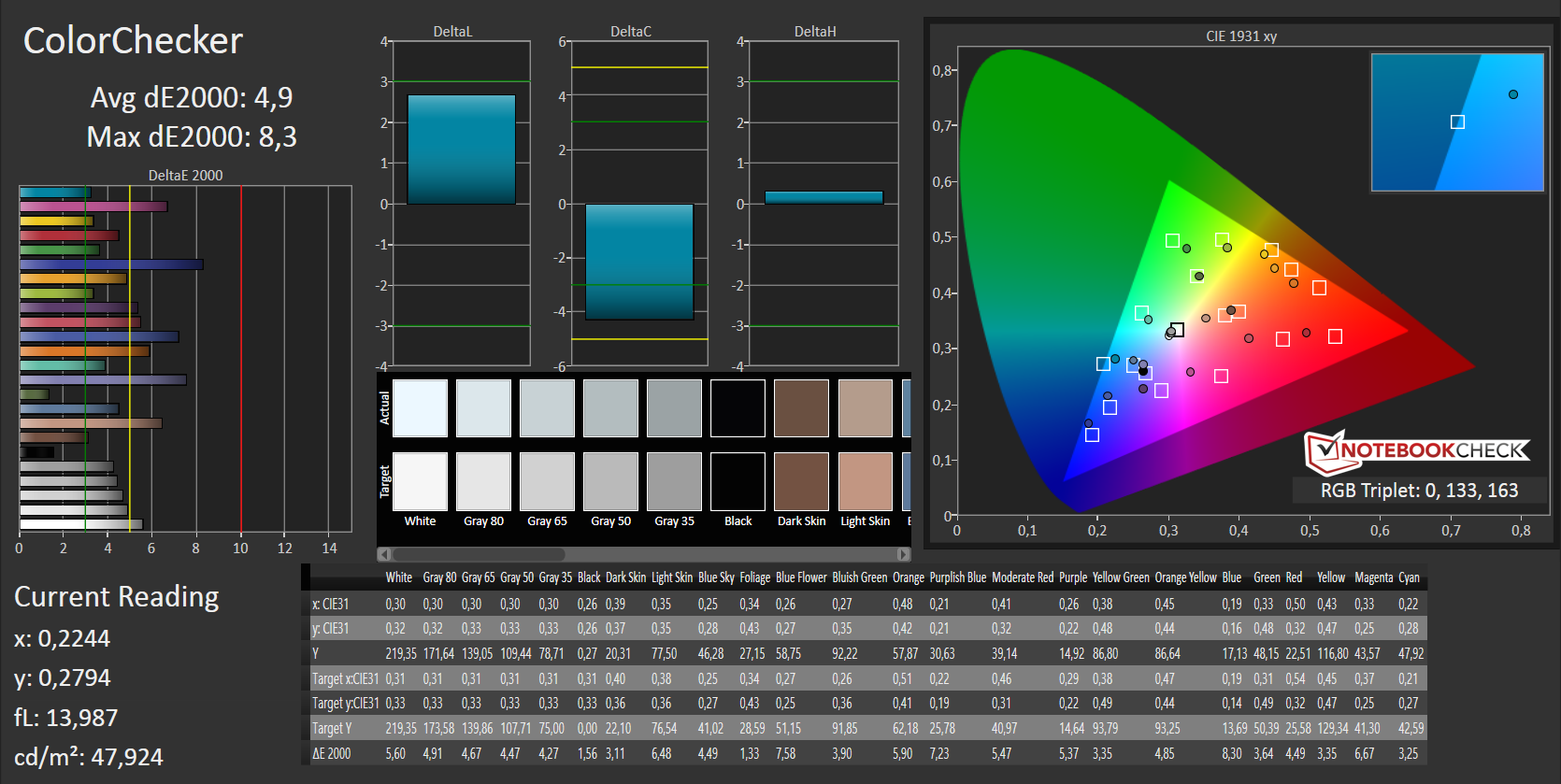The height and width of the screenshot is (784, 1561).
Task: Click the ColorChecker title
Action: [133, 41]
